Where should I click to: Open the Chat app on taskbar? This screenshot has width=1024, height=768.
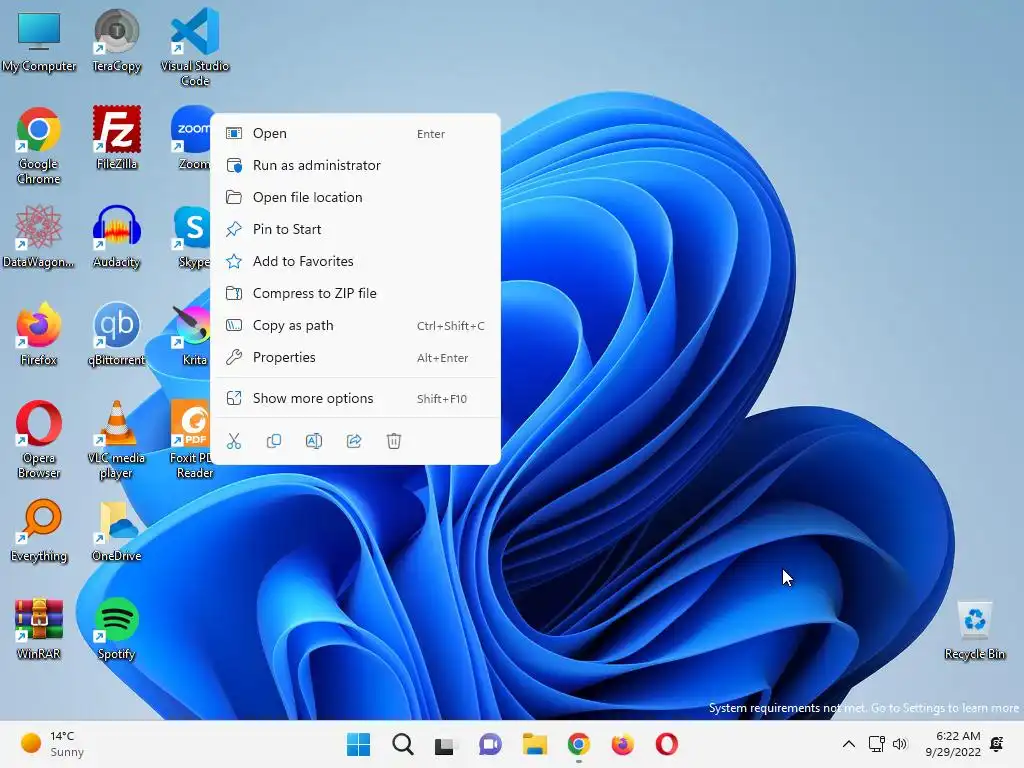490,744
